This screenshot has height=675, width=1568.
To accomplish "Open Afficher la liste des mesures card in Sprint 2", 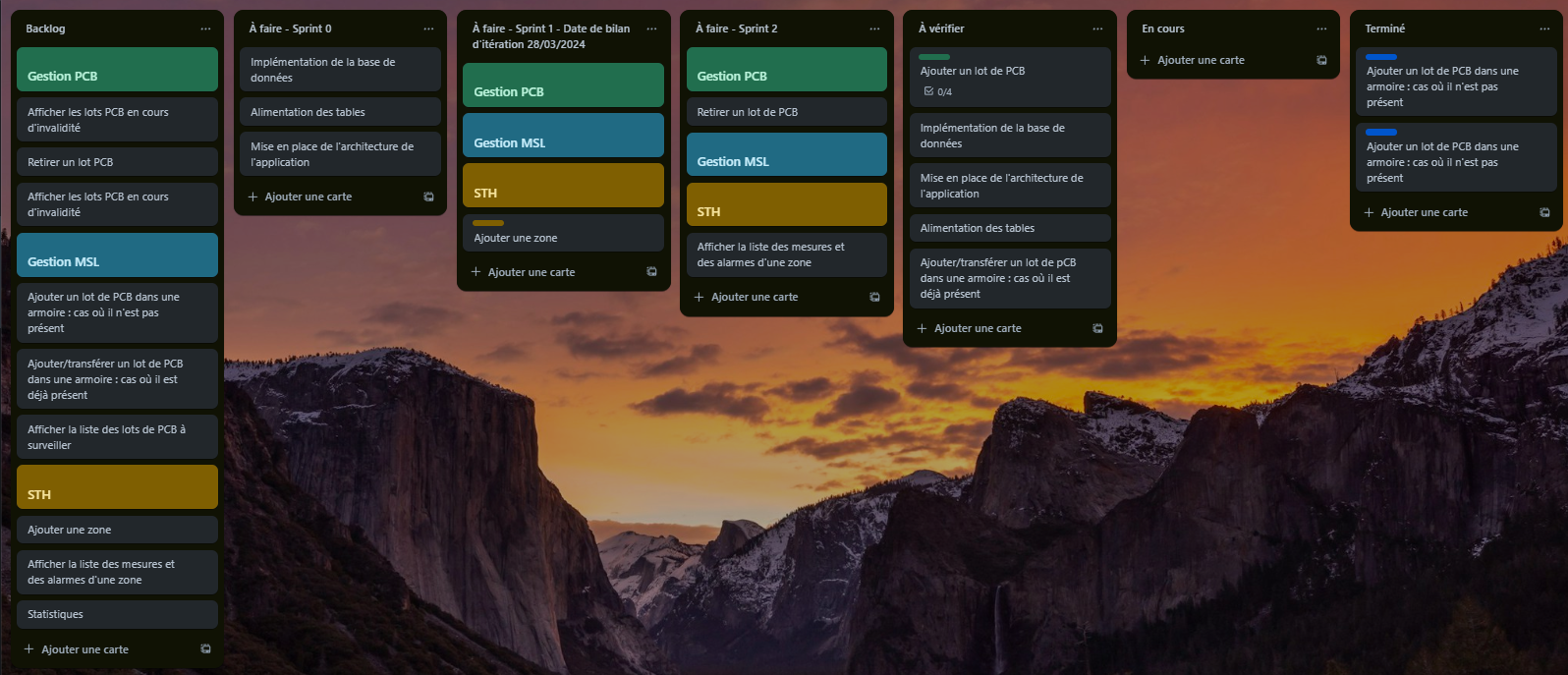I will pyautogui.click(x=786, y=254).
